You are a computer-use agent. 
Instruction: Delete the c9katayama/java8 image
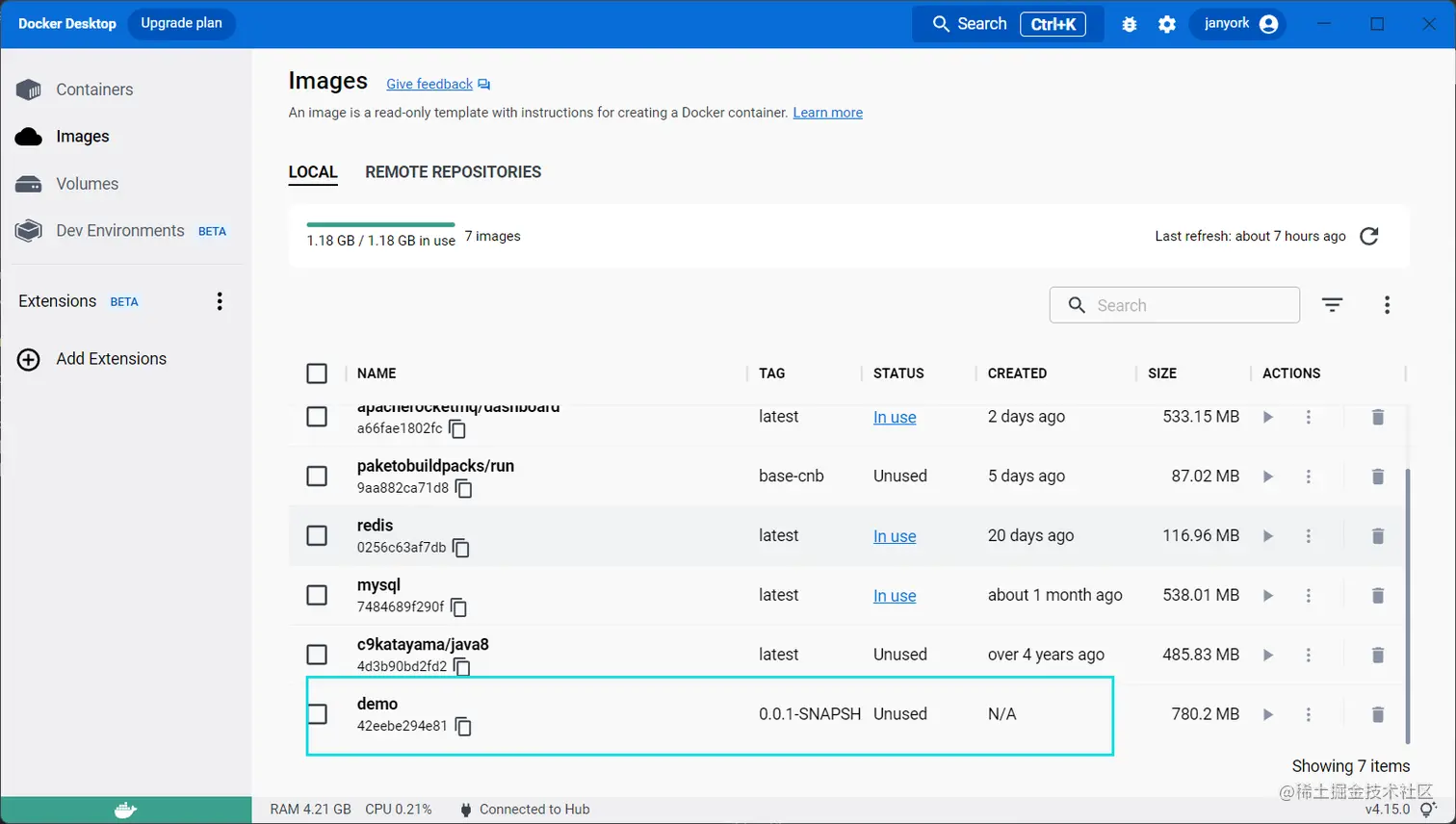click(1378, 656)
